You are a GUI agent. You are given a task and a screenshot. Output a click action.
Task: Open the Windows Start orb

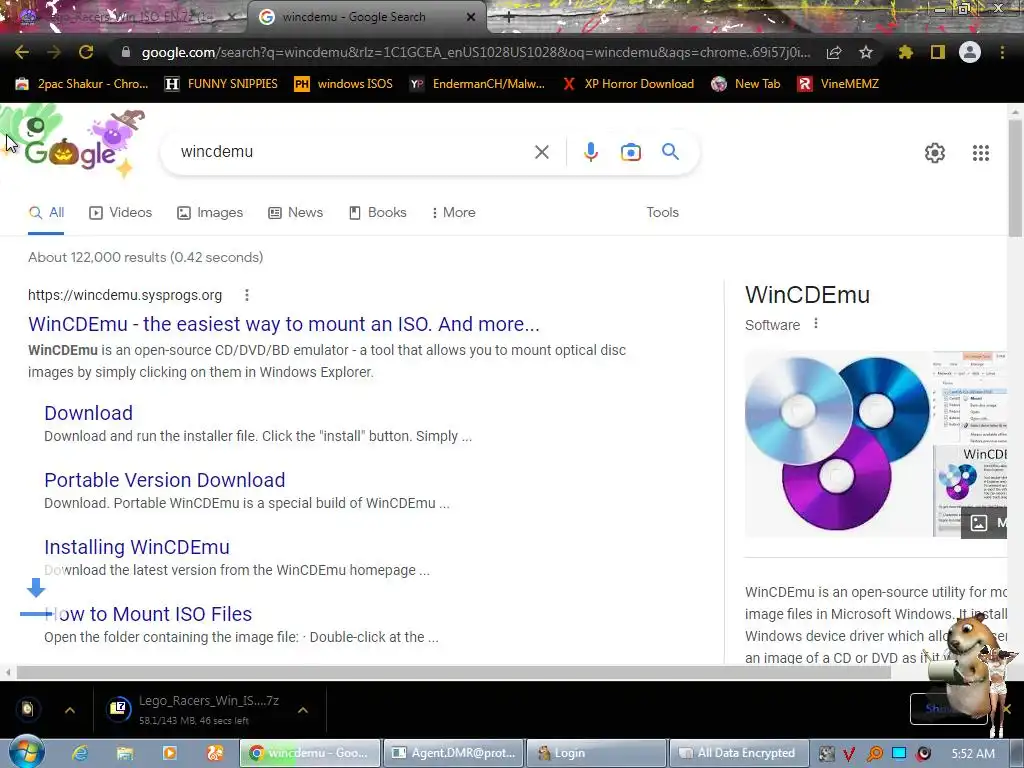pos(26,752)
